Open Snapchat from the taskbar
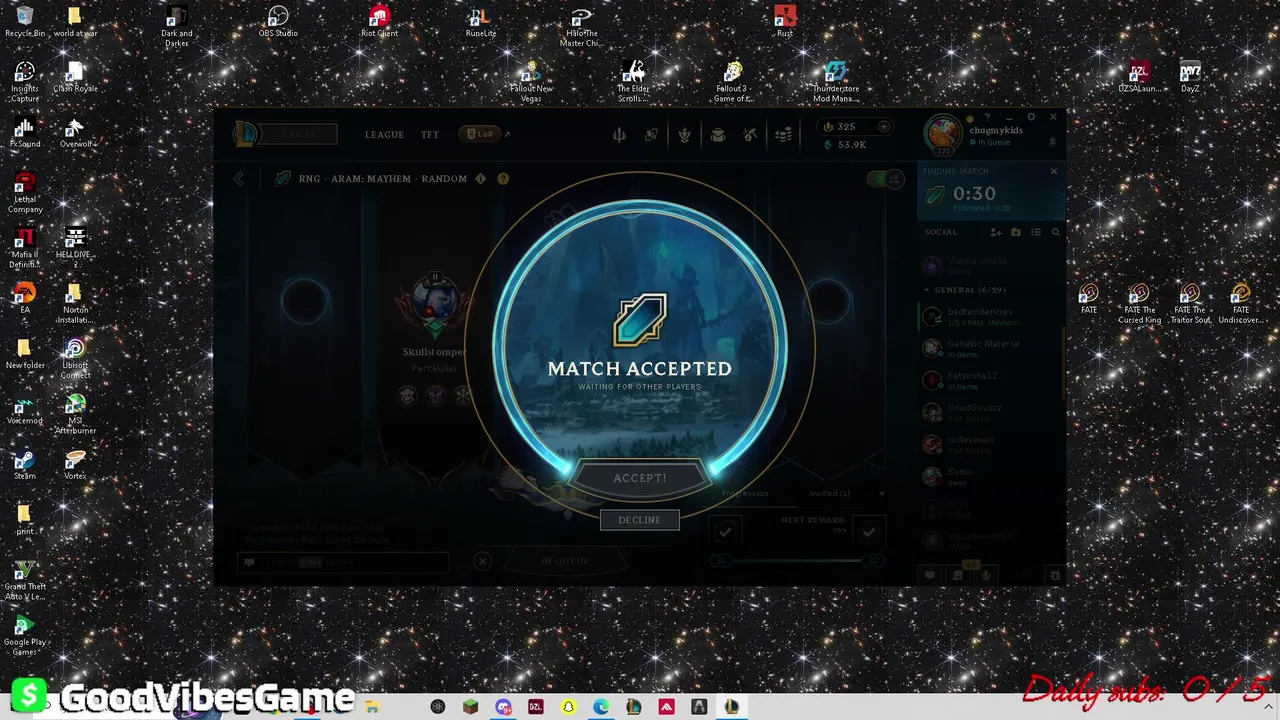 pyautogui.click(x=568, y=707)
